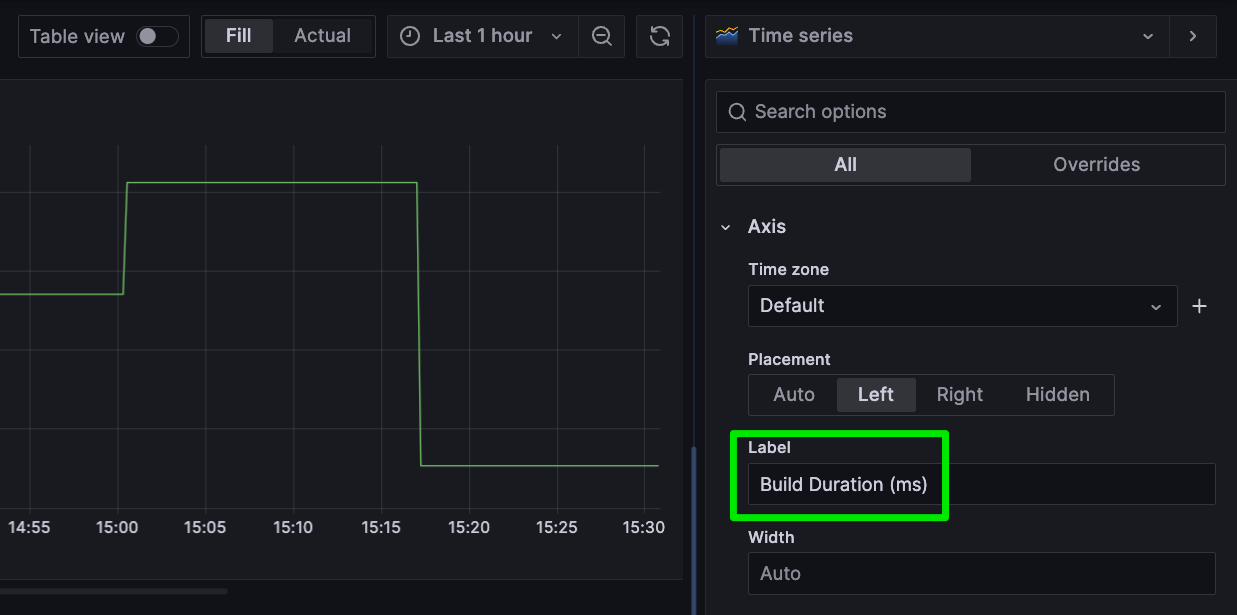Click the horizontal scrollbar below the chart
This screenshot has height=615, width=1237.
114,591
